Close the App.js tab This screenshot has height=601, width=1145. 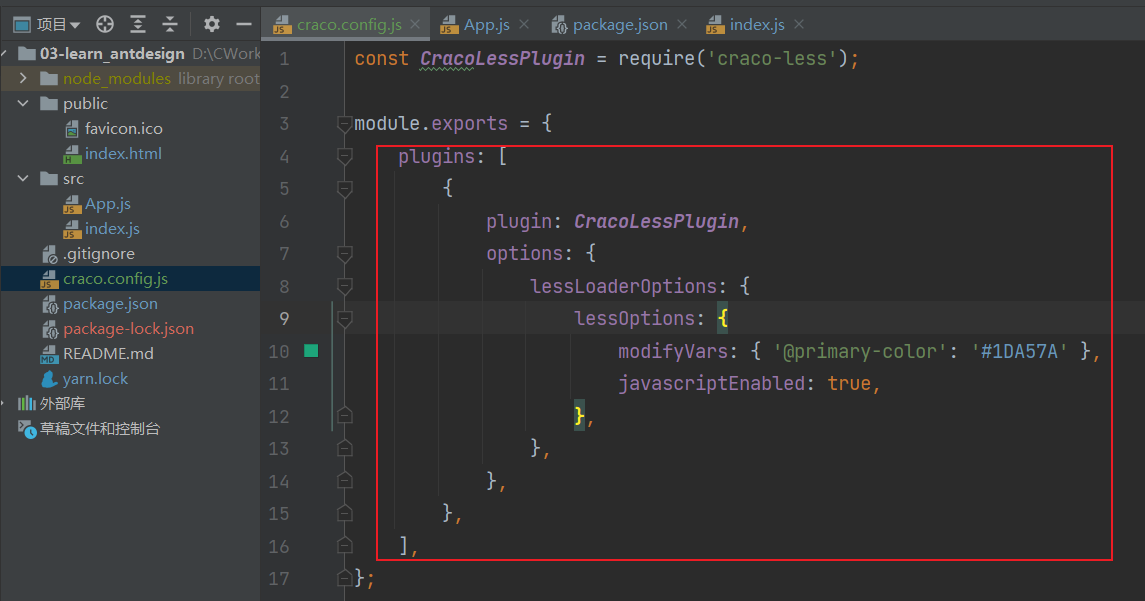tap(524, 24)
